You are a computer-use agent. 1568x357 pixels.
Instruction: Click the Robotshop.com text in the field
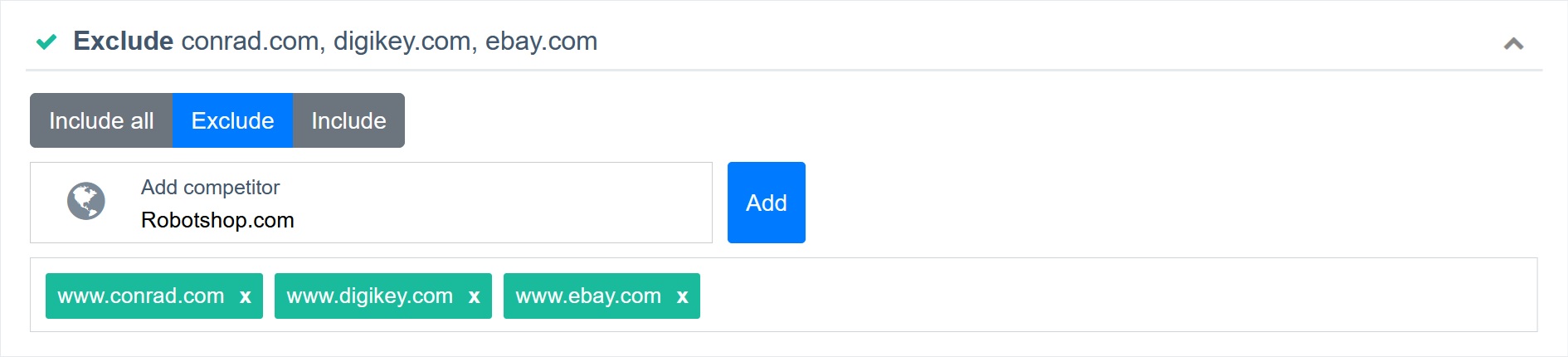click(x=217, y=220)
